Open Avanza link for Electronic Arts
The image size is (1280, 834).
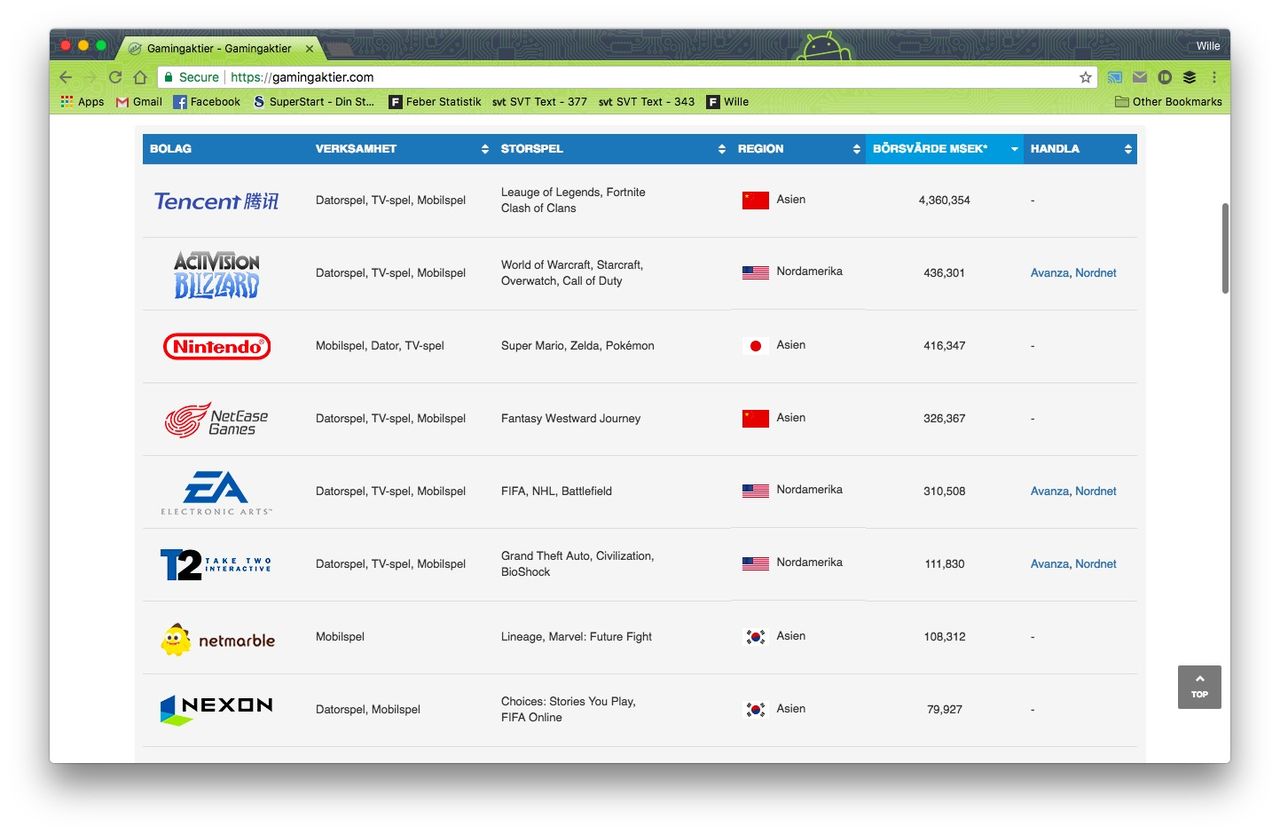click(1049, 491)
